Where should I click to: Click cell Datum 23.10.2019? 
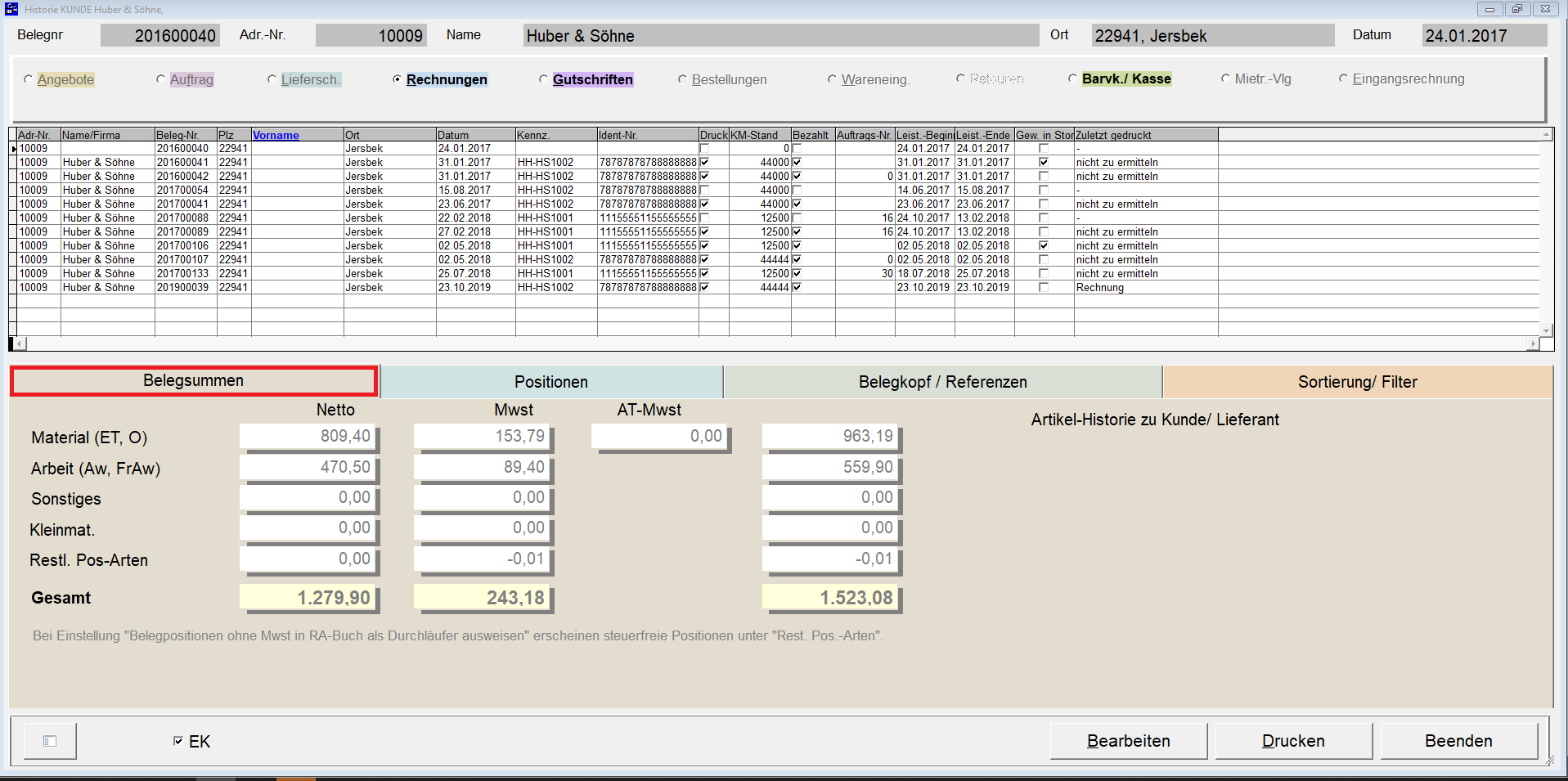tap(475, 287)
